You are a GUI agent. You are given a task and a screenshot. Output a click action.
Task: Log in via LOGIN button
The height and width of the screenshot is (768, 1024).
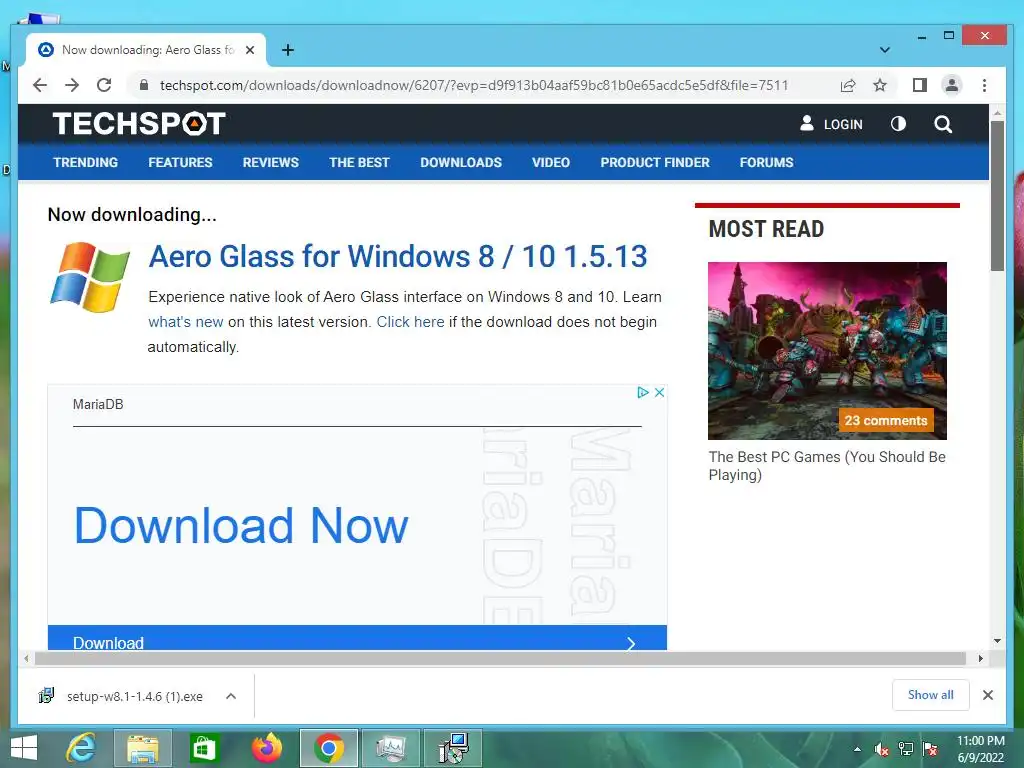[831, 123]
